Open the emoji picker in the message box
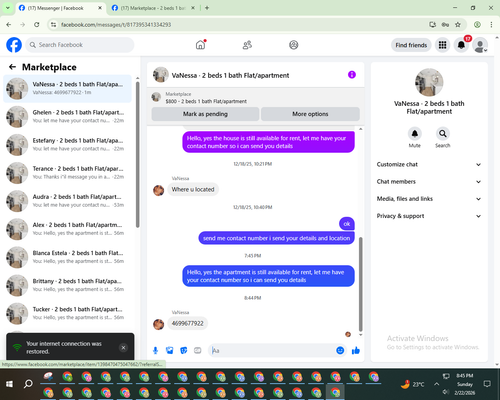The image size is (500, 400). 340,350
